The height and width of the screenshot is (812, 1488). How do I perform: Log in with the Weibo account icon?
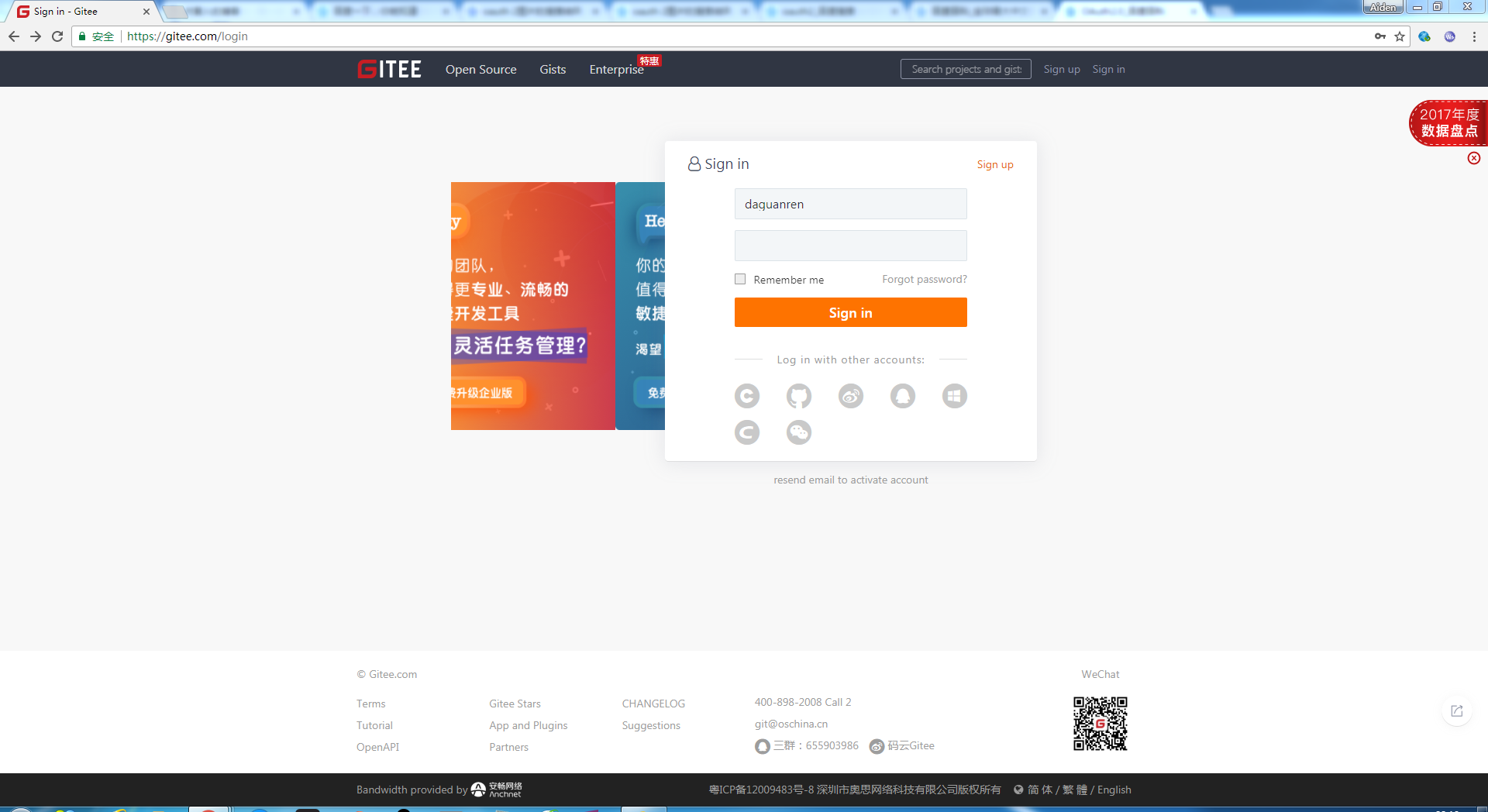[x=851, y=396]
